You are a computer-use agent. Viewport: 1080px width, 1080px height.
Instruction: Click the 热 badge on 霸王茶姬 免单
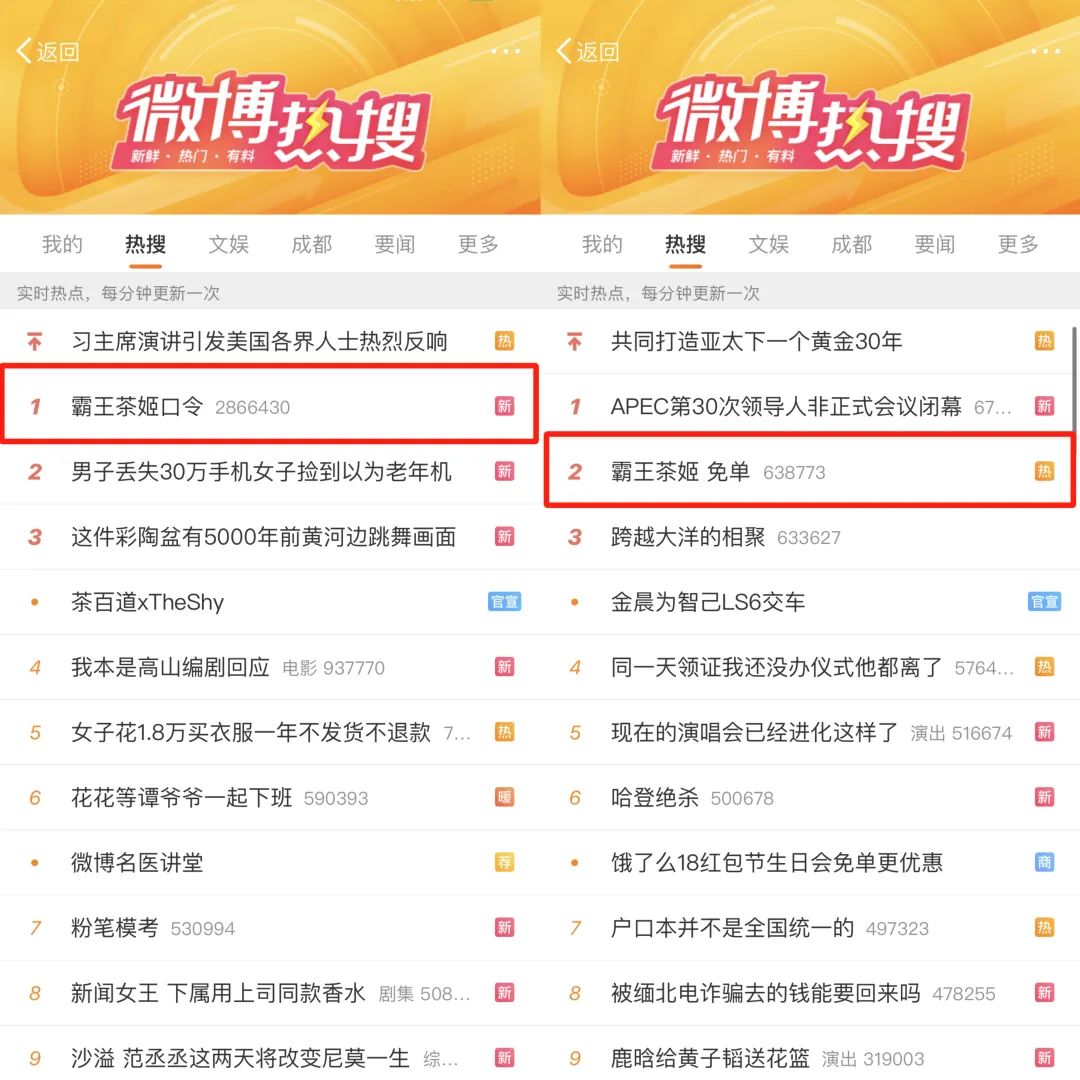pyautogui.click(x=1044, y=471)
